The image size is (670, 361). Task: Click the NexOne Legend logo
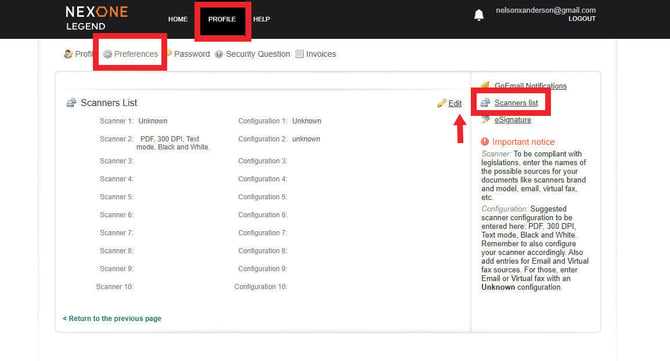pos(97,18)
